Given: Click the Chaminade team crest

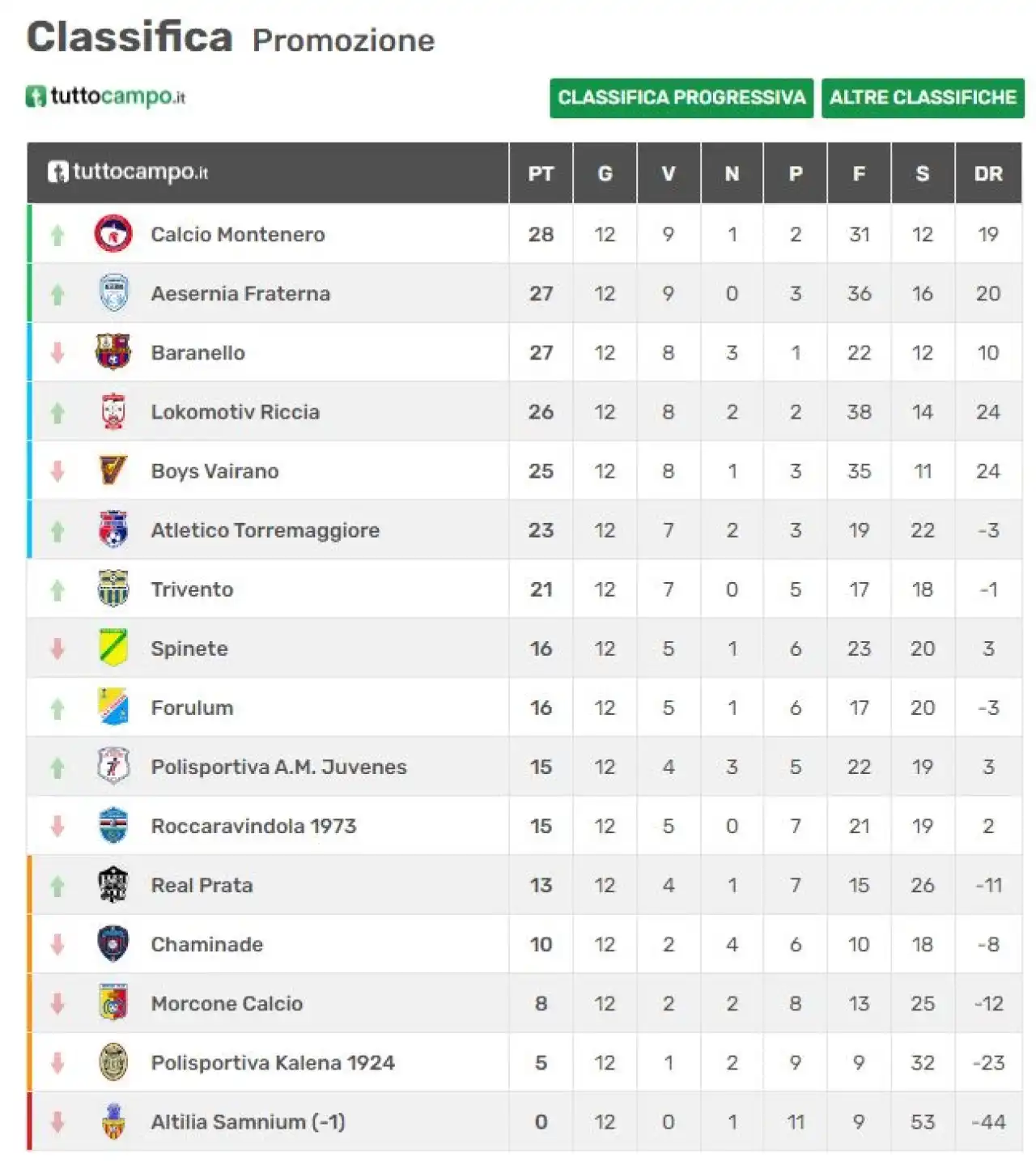Looking at the screenshot, I should point(113,943).
